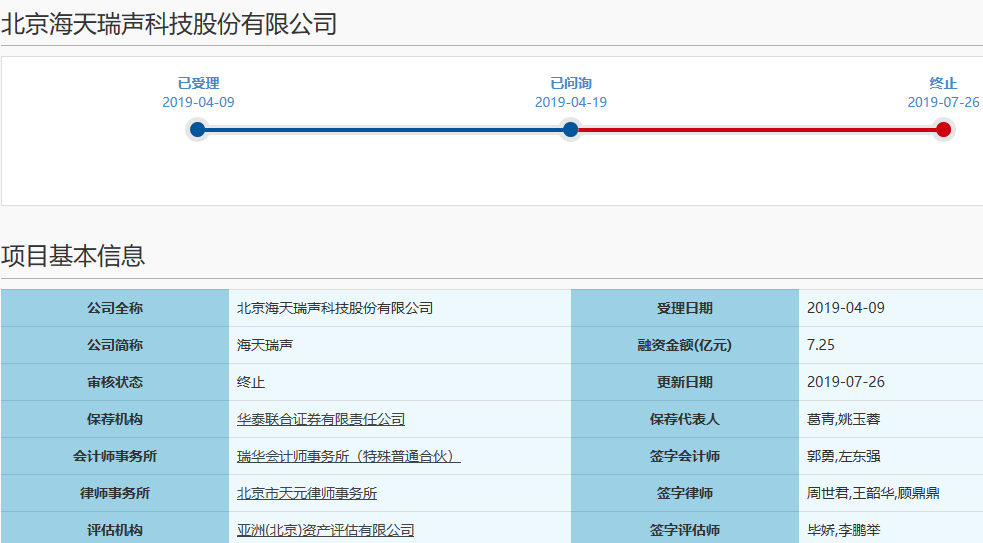Click the 签字会计师 header cell

pyautogui.click(x=685, y=456)
